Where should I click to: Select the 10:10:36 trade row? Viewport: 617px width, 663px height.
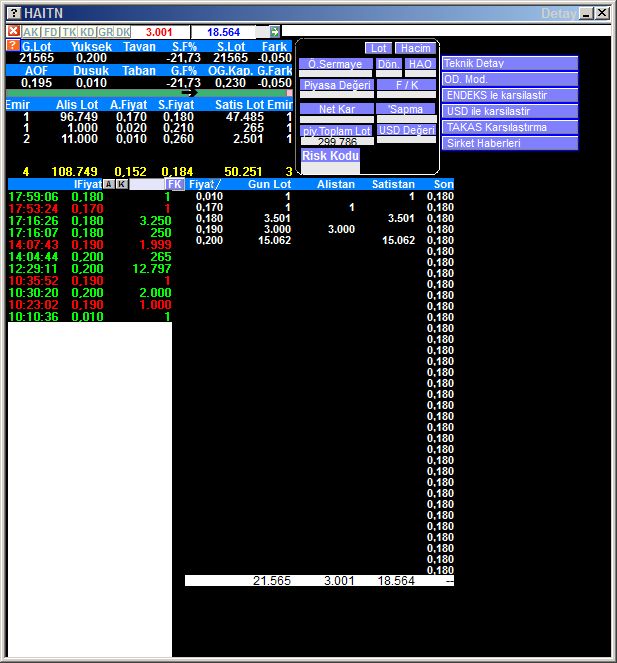click(x=90, y=316)
